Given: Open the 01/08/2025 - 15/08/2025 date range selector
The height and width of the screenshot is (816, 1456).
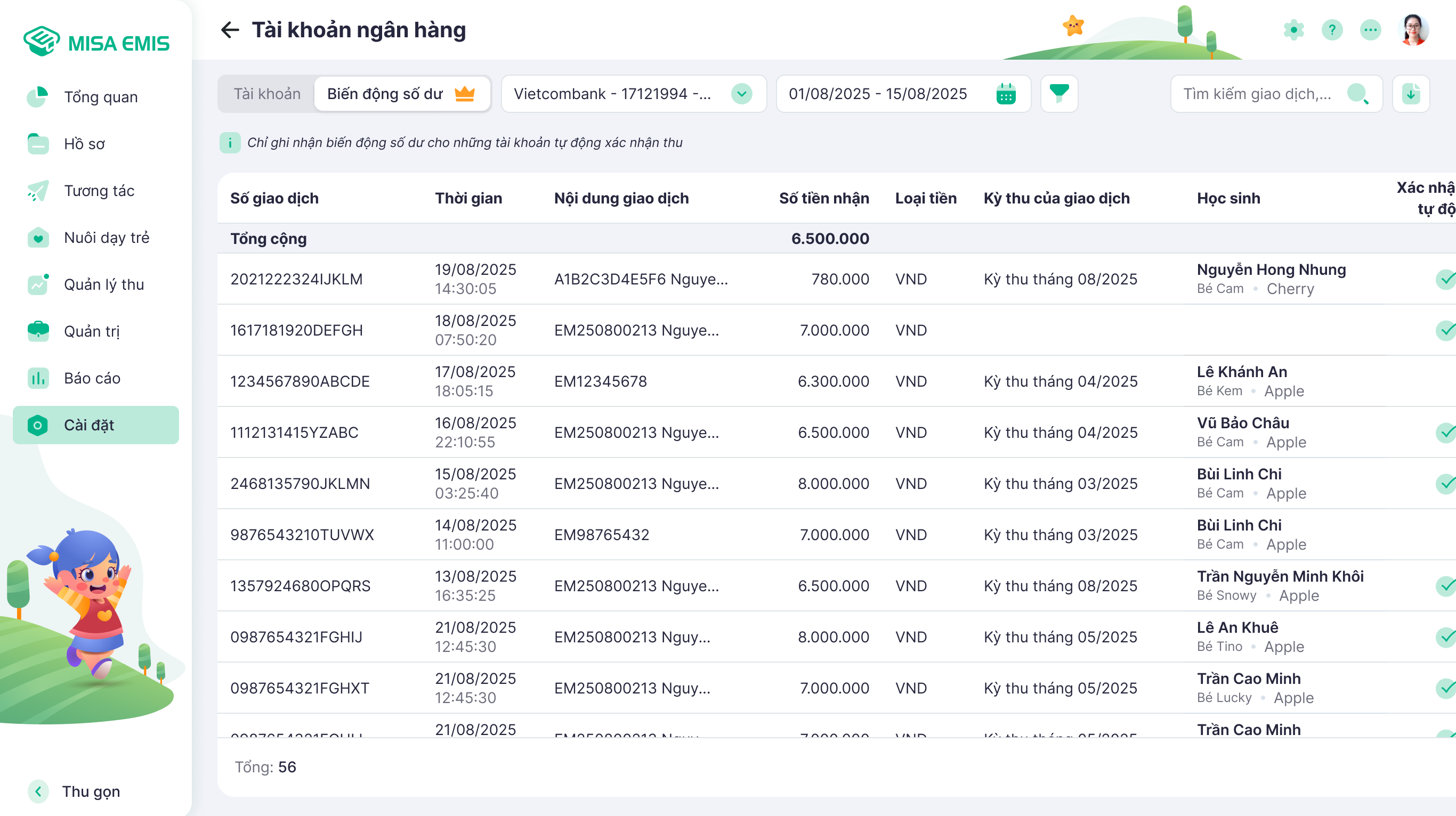Looking at the screenshot, I should (x=878, y=94).
